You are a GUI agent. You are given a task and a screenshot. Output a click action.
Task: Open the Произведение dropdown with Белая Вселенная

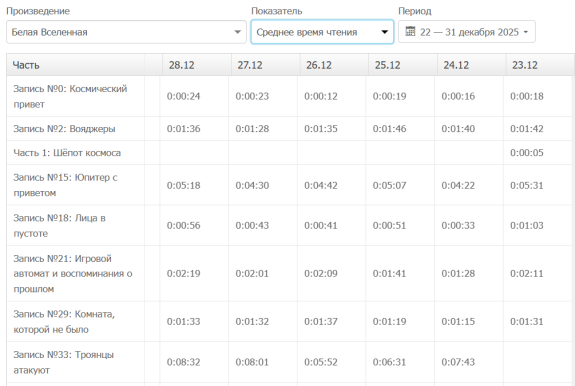(126, 32)
